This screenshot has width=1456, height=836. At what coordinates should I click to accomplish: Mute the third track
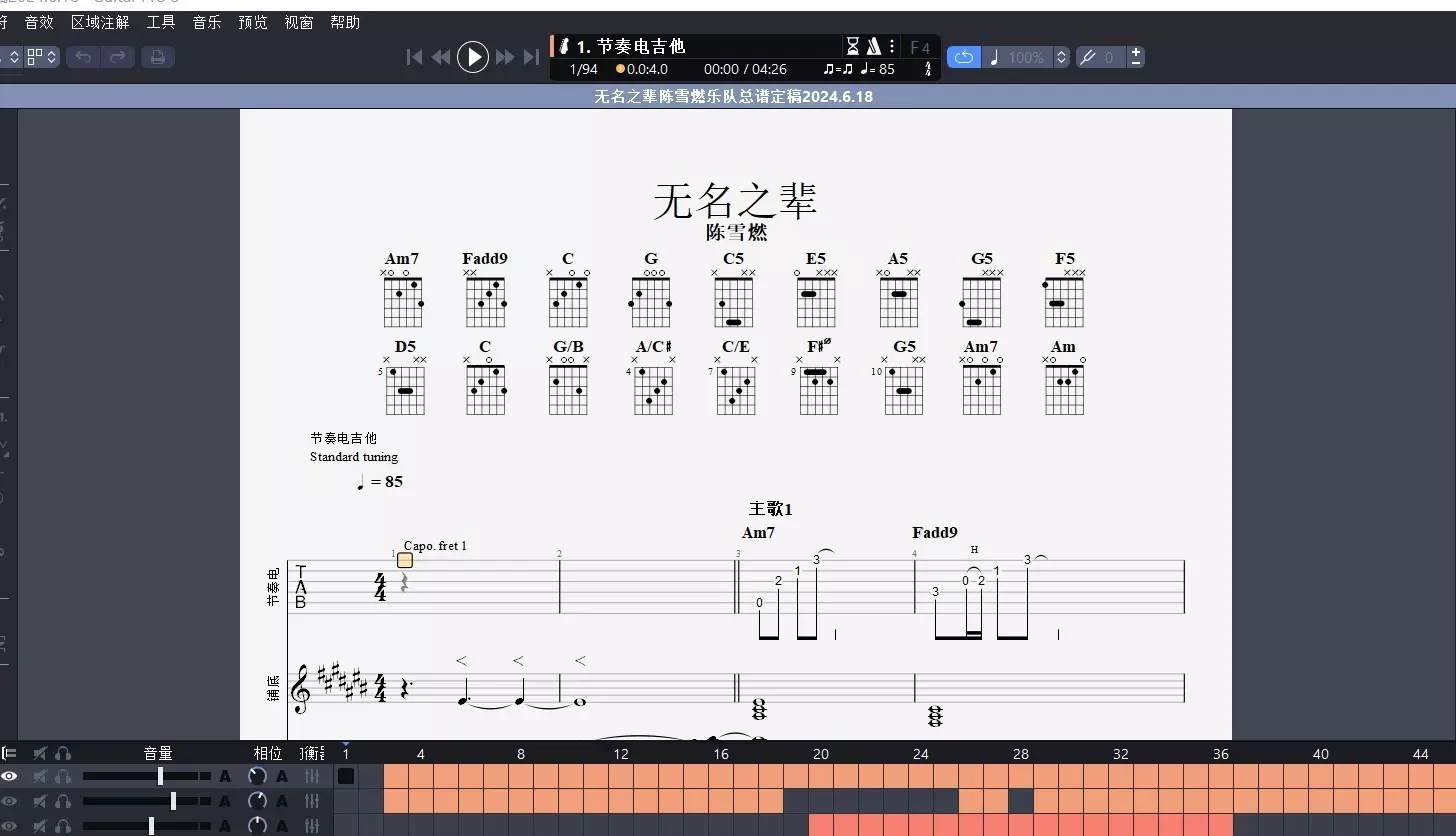[x=40, y=826]
